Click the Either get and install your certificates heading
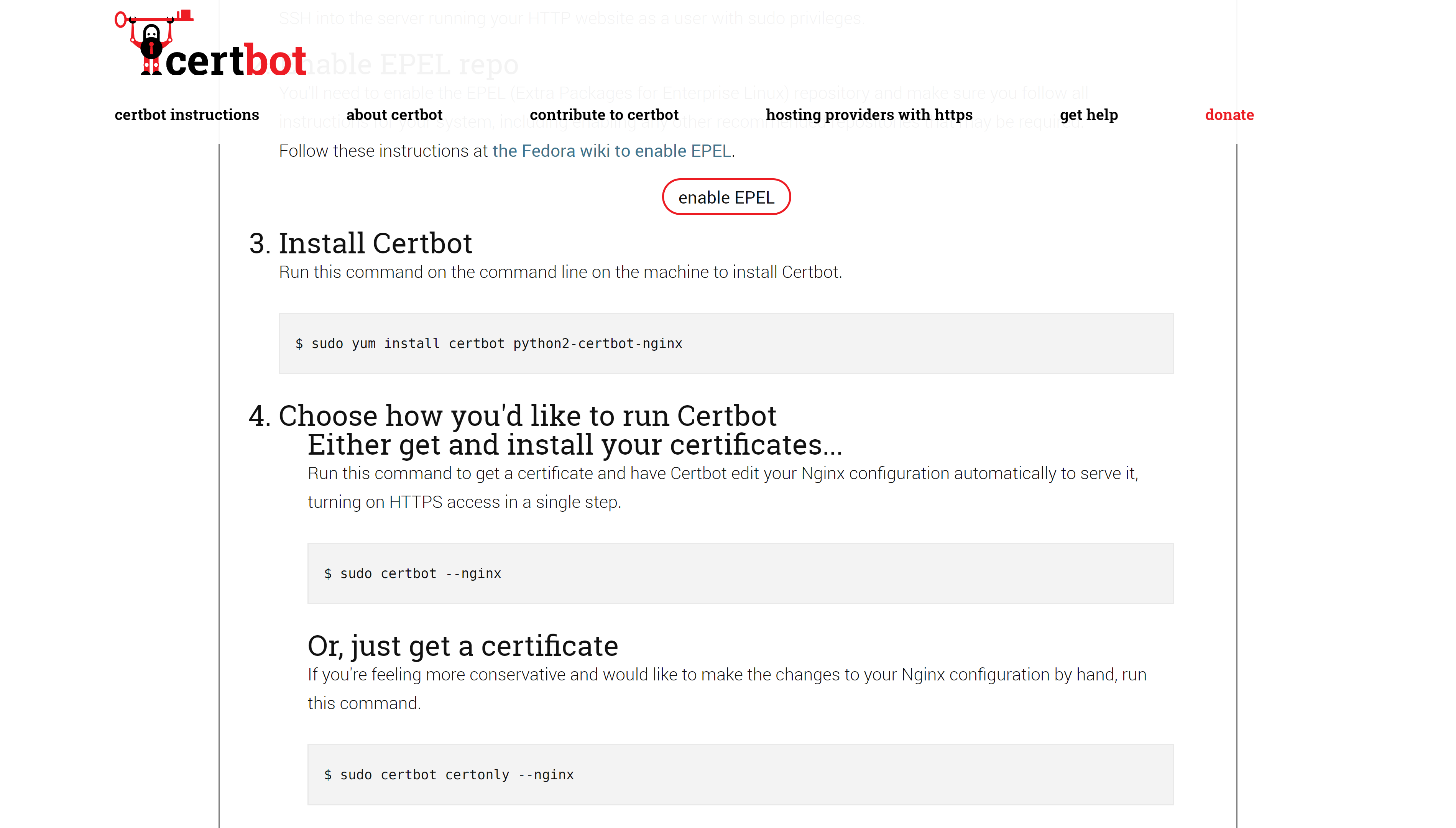 (x=574, y=445)
